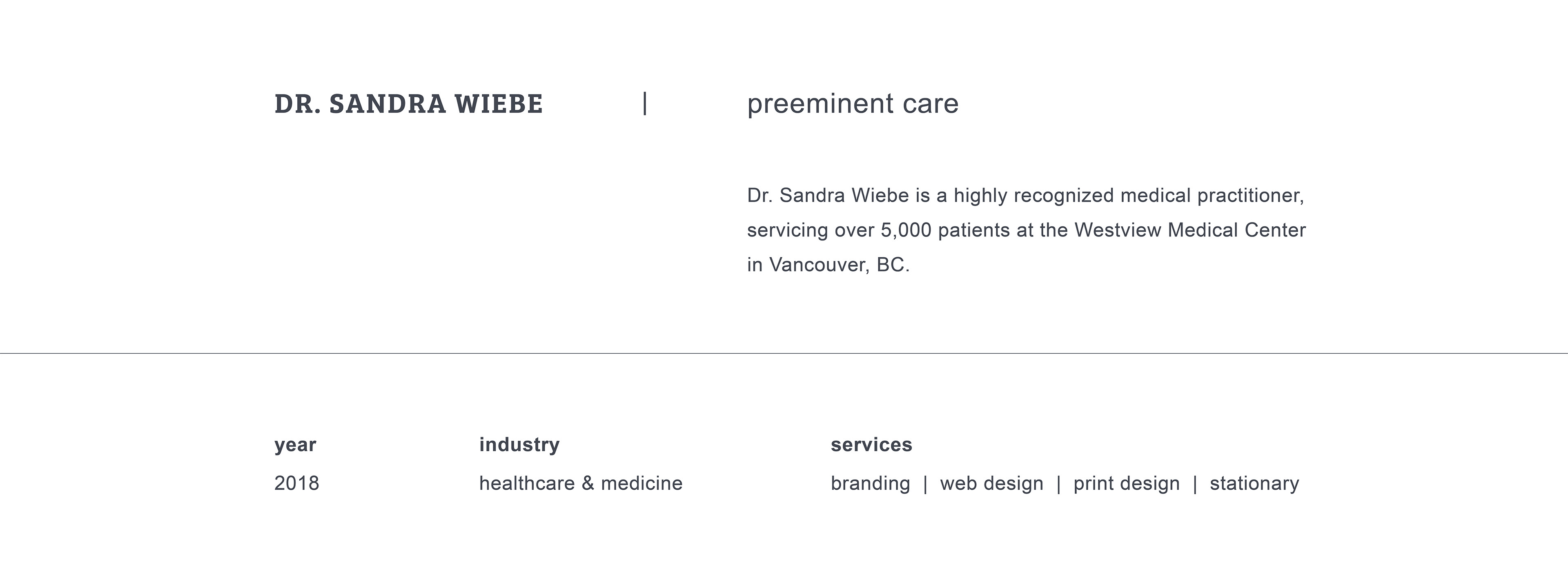The width and height of the screenshot is (1568, 582).
Task: Click the separator between web design and print design
Action: 1058,484
